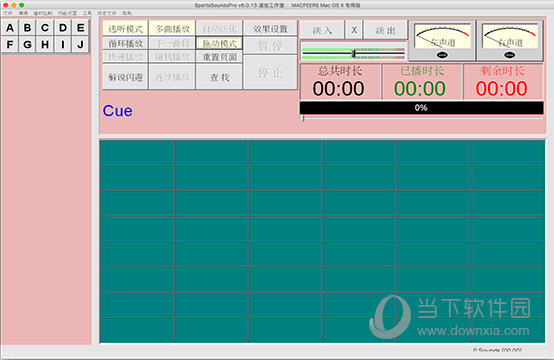The height and width of the screenshot is (360, 554).
Task: Toggle the 随机播放 shuffle play button
Action: 172,57
